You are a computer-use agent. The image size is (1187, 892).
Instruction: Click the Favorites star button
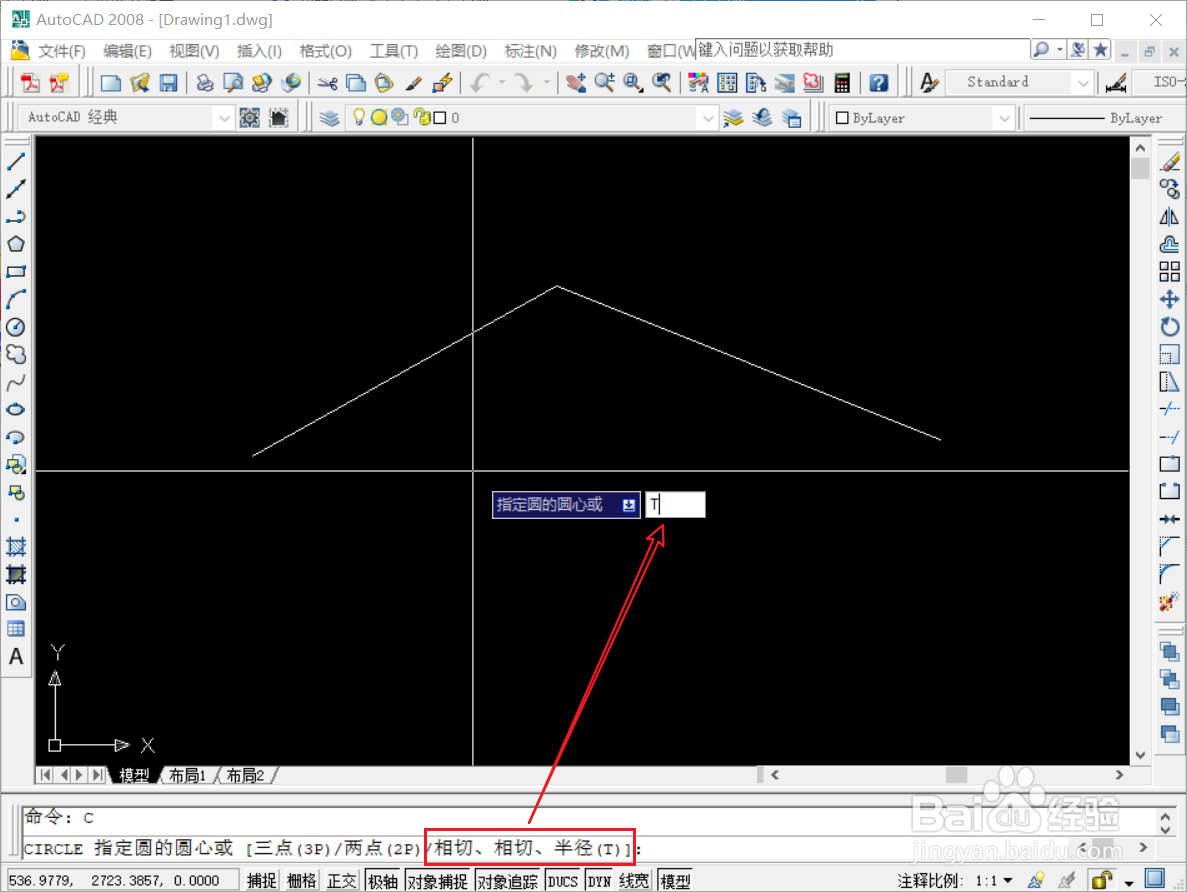click(1101, 50)
